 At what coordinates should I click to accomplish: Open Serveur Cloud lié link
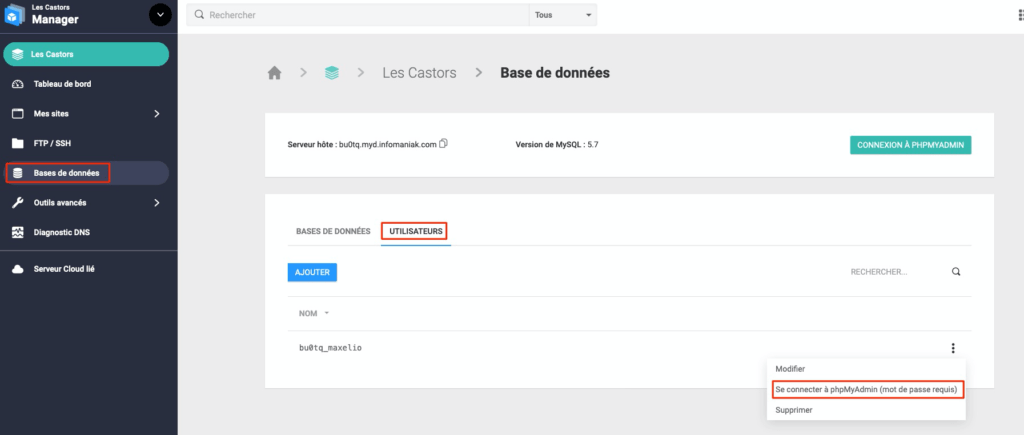64,269
